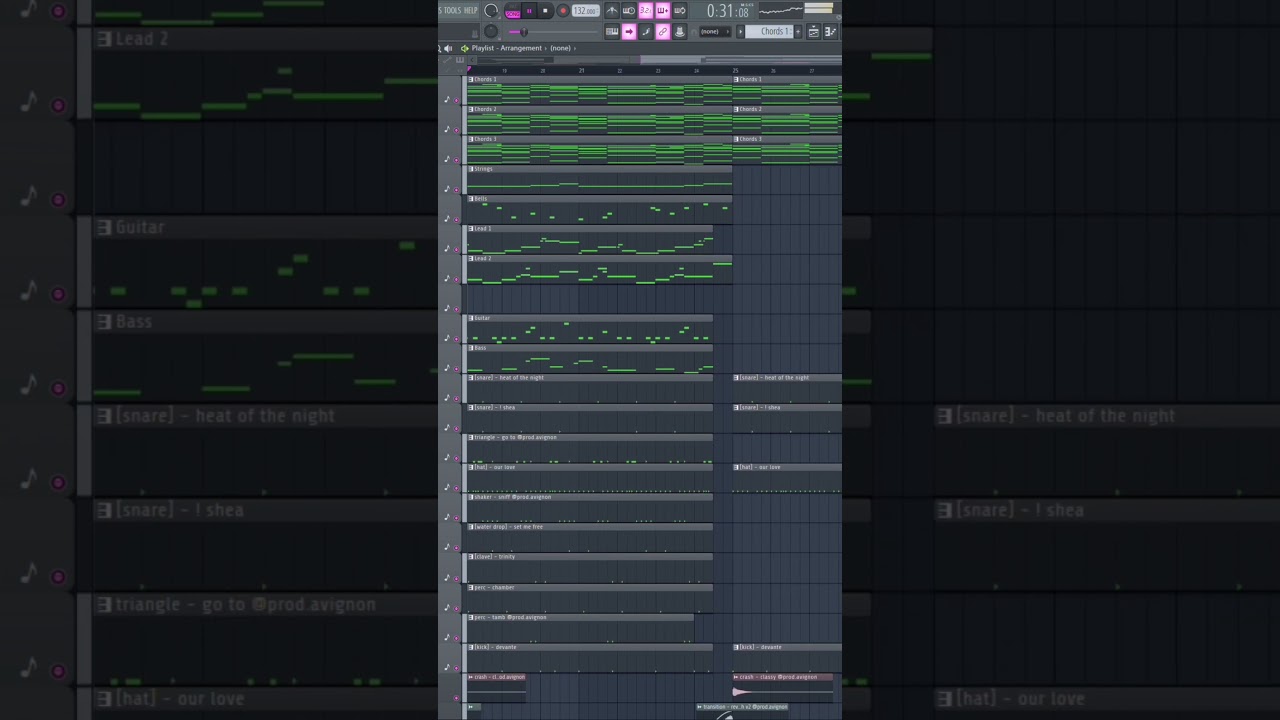Screen dimensions: 1280x720
Task: Select the Lead 2 pattern clip
Action: (599, 270)
